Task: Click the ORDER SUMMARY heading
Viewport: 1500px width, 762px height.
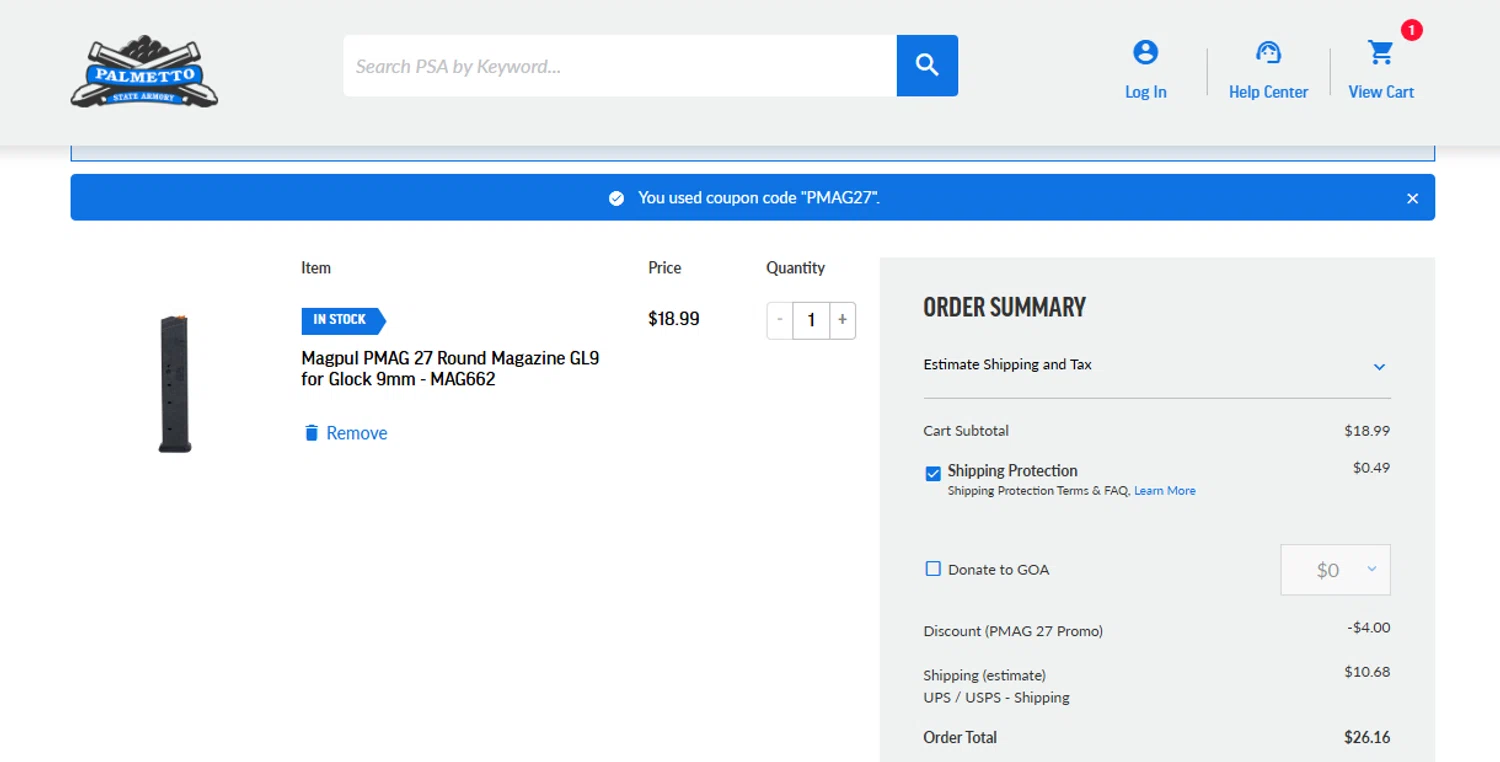Action: click(1004, 307)
